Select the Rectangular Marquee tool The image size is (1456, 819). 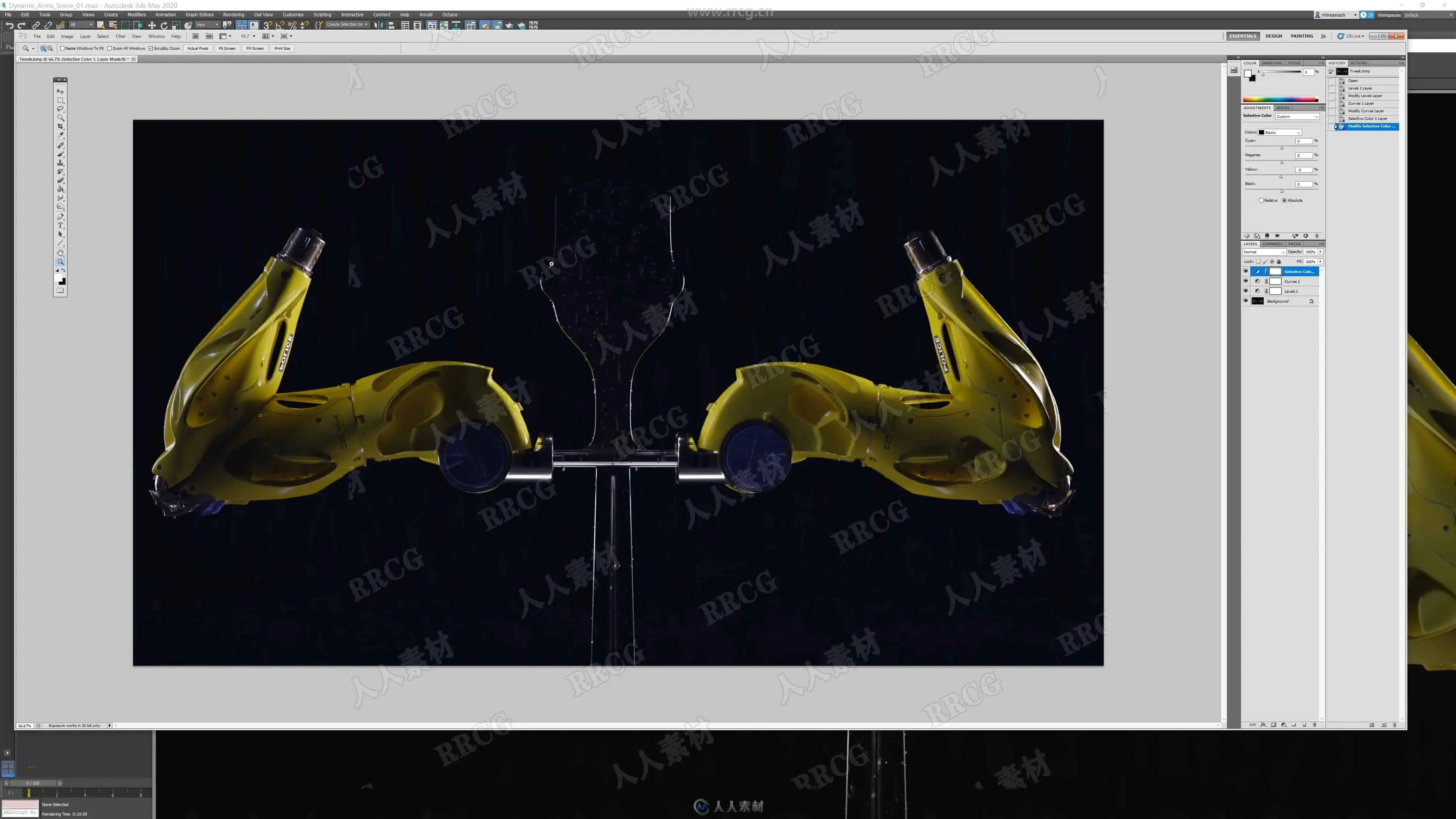coord(61,100)
